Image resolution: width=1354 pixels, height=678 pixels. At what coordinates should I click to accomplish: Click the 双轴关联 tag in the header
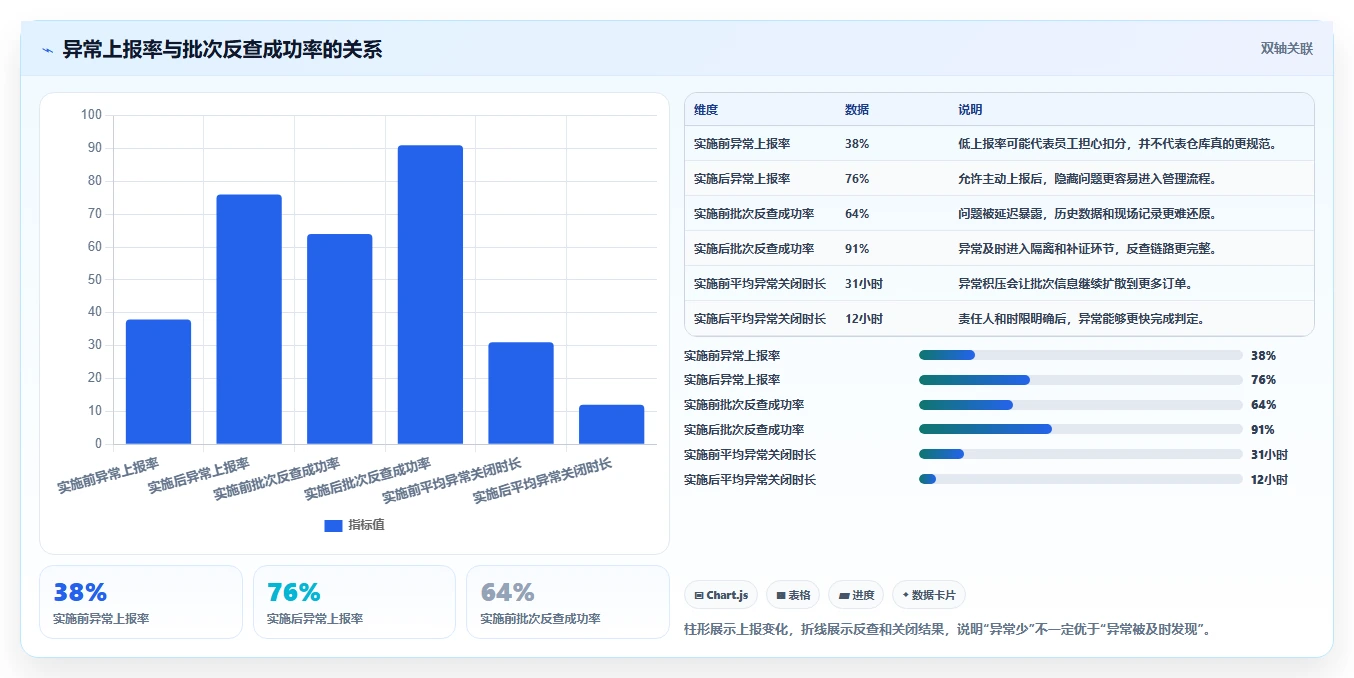point(1286,48)
